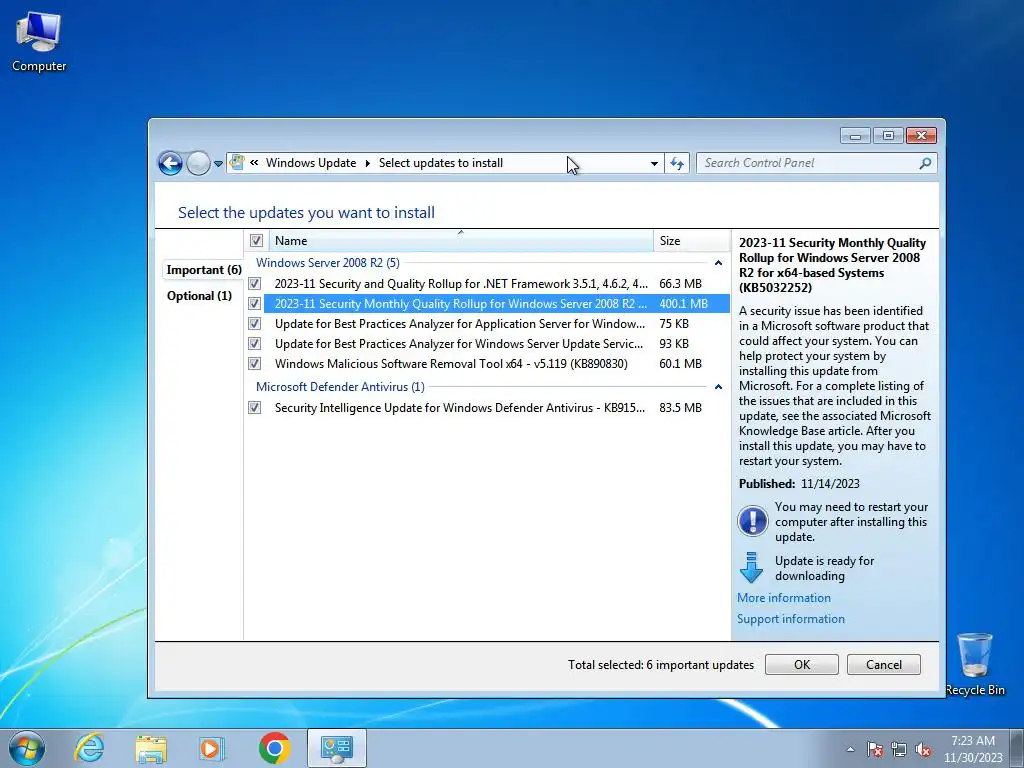The height and width of the screenshot is (768, 1024).
Task: Cancel the update selection
Action: click(884, 664)
